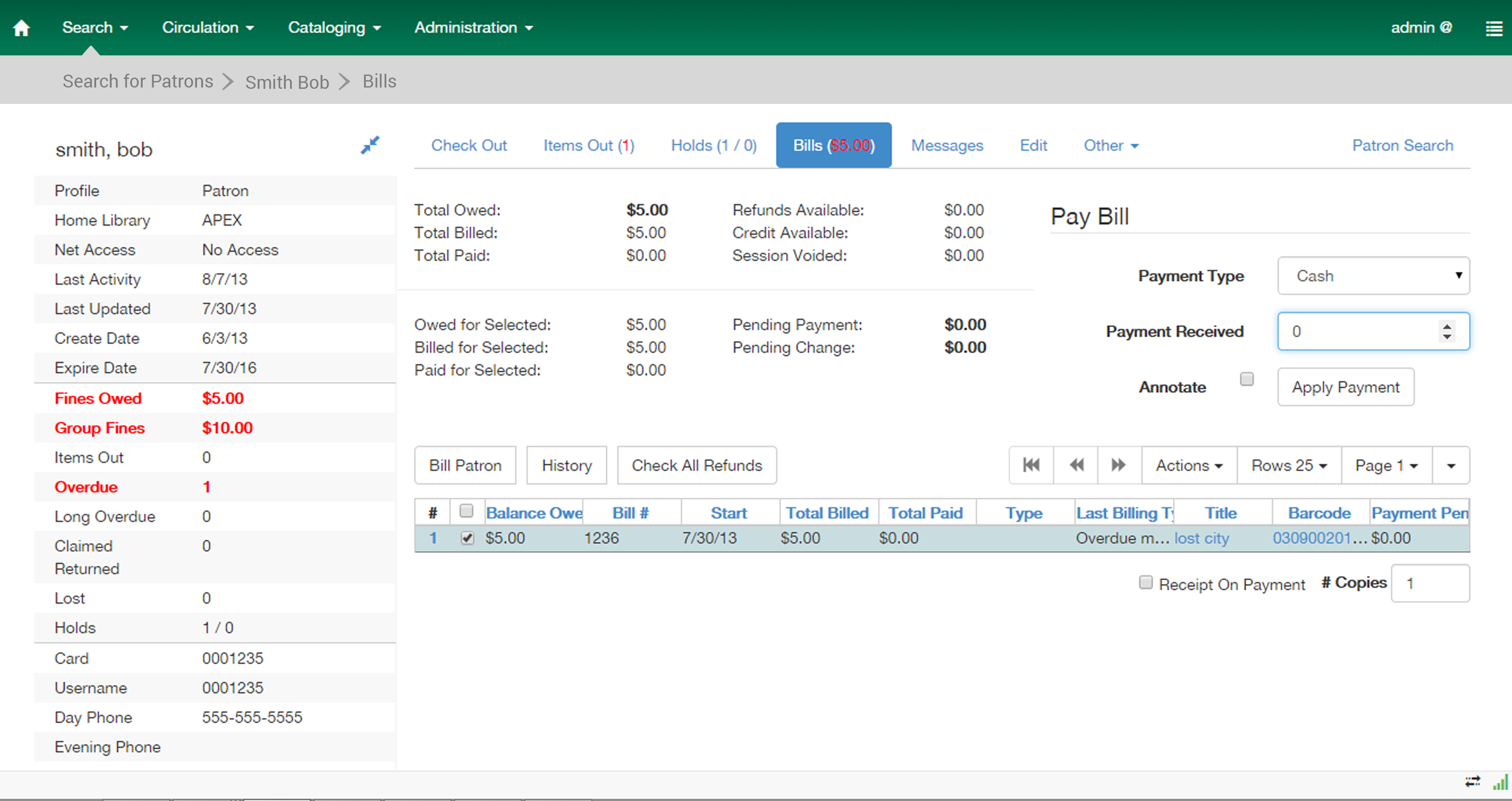Click the Patron Search link
The height and width of the screenshot is (801, 1512).
pyautogui.click(x=1402, y=146)
